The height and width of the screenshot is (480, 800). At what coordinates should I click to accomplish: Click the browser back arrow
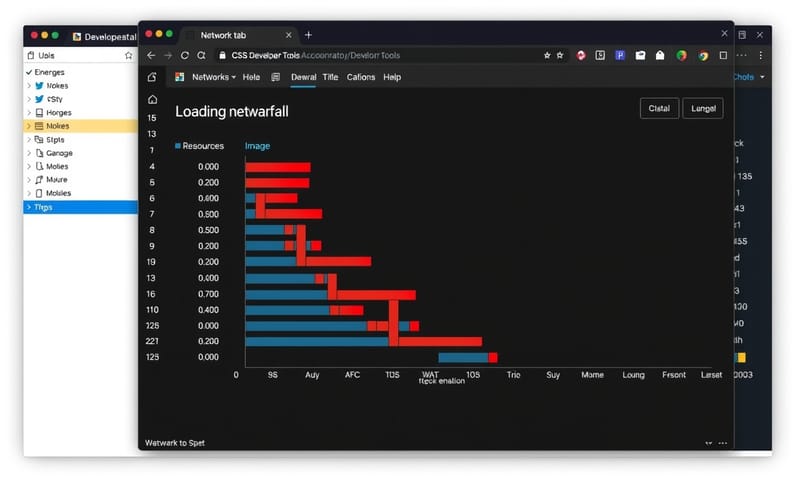(x=151, y=56)
